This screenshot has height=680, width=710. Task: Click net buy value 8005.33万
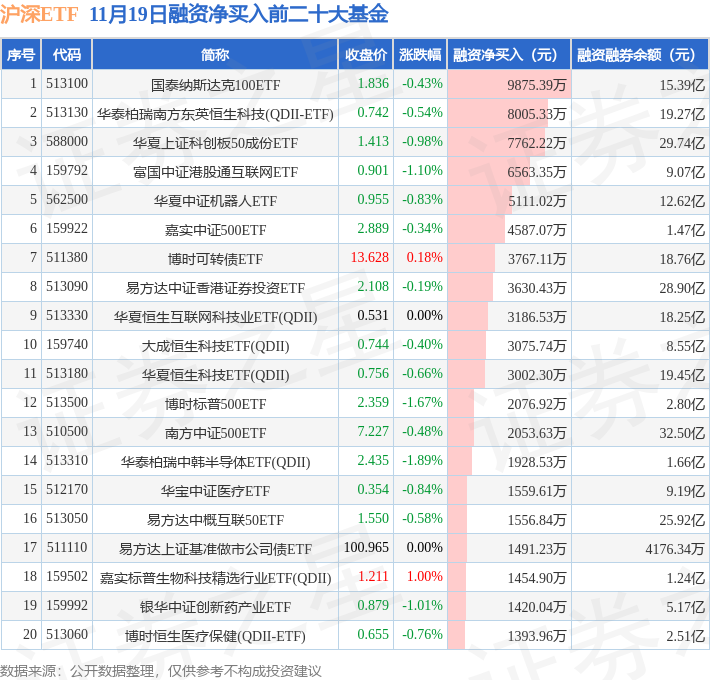(537, 114)
